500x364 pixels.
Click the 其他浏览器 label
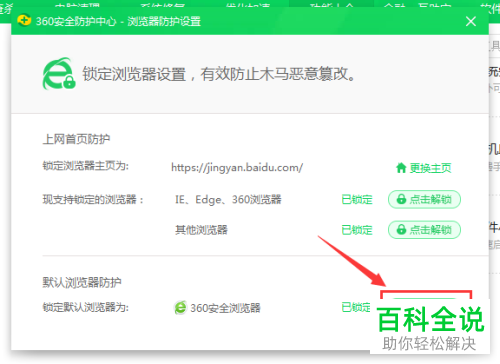(x=201, y=230)
